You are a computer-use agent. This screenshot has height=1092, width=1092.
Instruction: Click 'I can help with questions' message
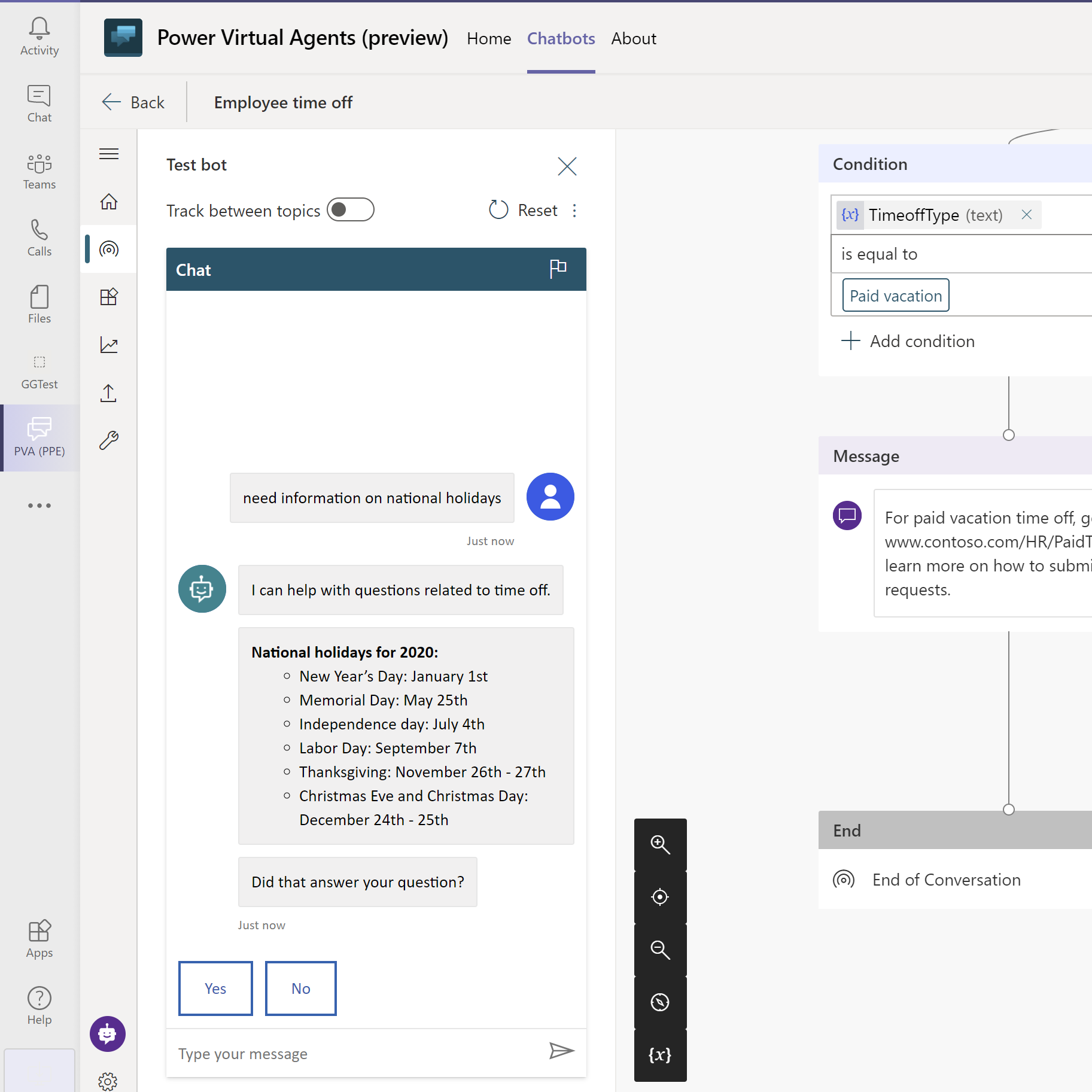click(x=401, y=590)
